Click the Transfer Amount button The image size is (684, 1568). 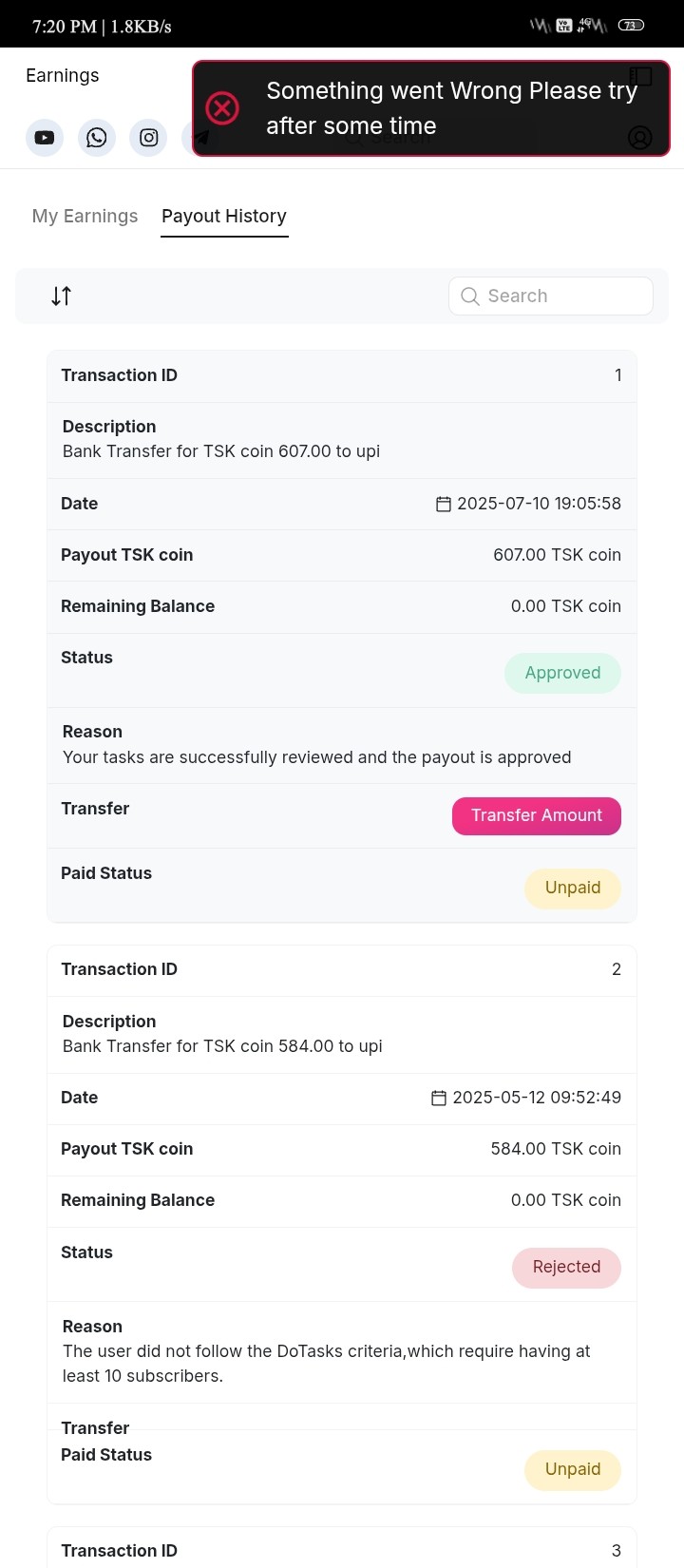point(537,815)
